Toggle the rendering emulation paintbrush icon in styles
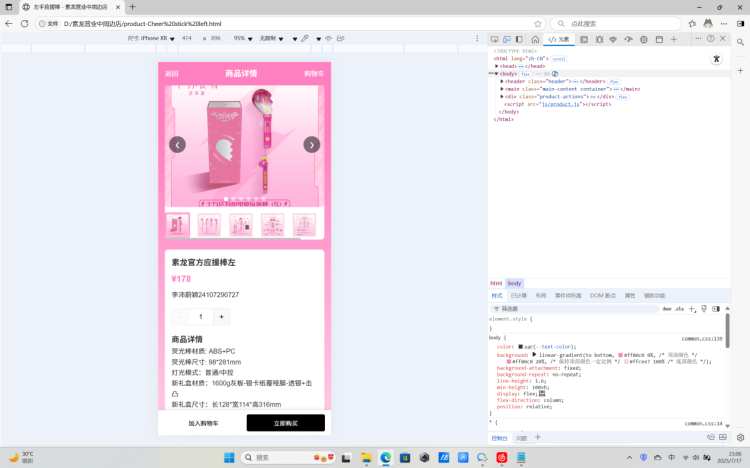This screenshot has height=468, width=750. (x=704, y=309)
